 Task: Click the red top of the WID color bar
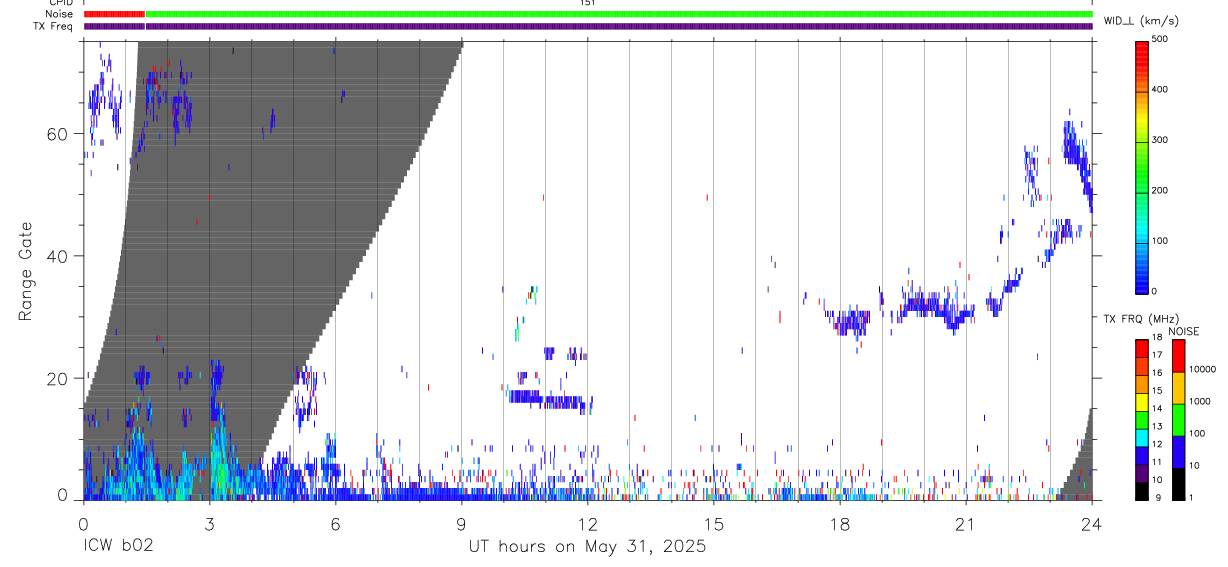(1141, 48)
